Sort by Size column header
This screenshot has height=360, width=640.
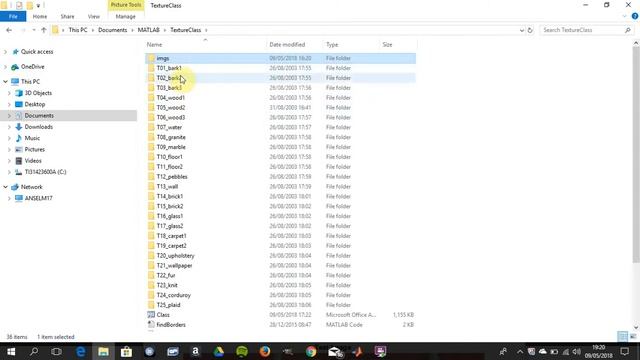(387, 44)
